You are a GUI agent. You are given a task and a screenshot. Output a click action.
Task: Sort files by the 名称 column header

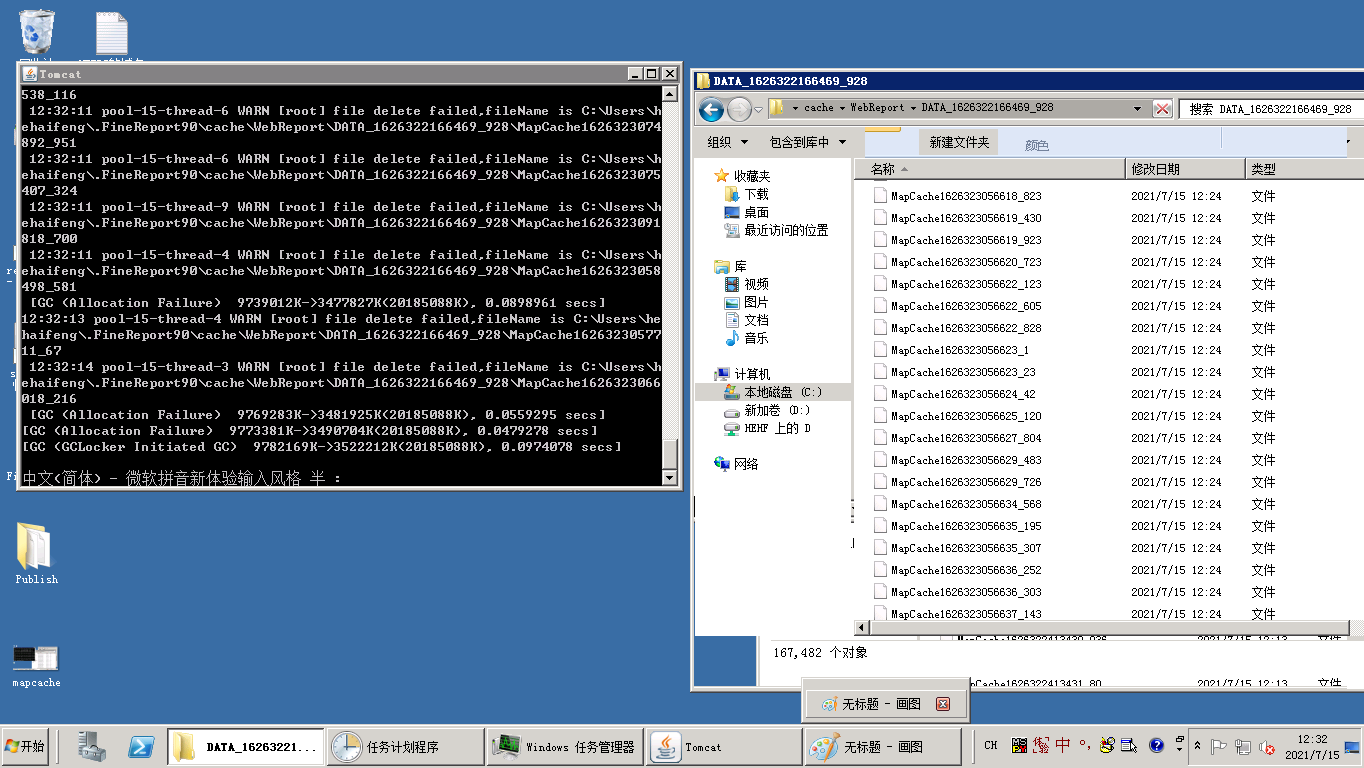click(x=990, y=169)
